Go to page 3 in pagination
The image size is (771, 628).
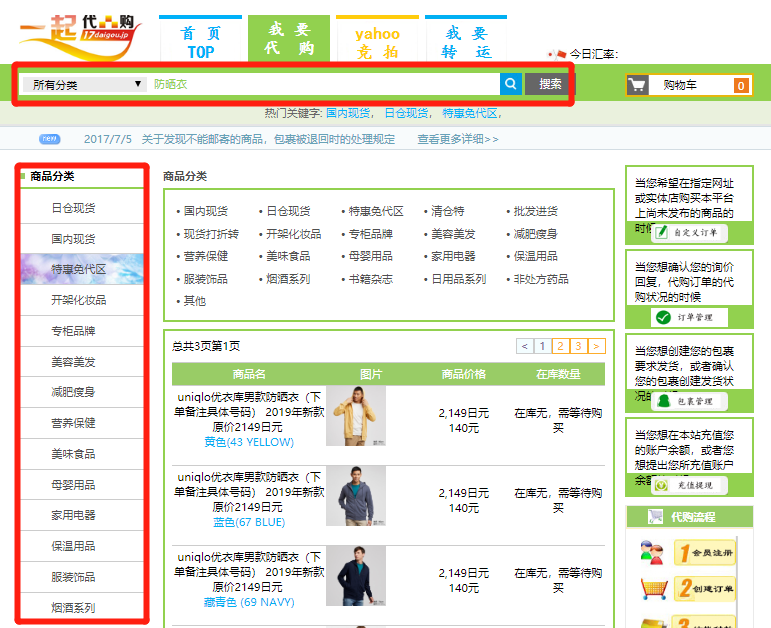click(x=578, y=346)
